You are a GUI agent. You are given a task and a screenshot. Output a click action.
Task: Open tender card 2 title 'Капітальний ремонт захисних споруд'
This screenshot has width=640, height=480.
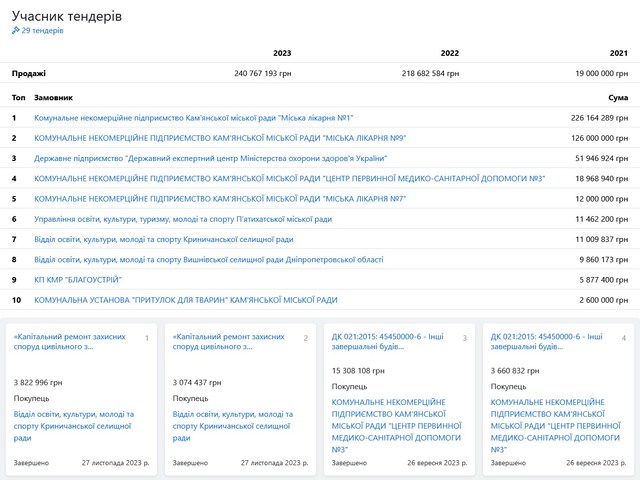click(x=229, y=342)
